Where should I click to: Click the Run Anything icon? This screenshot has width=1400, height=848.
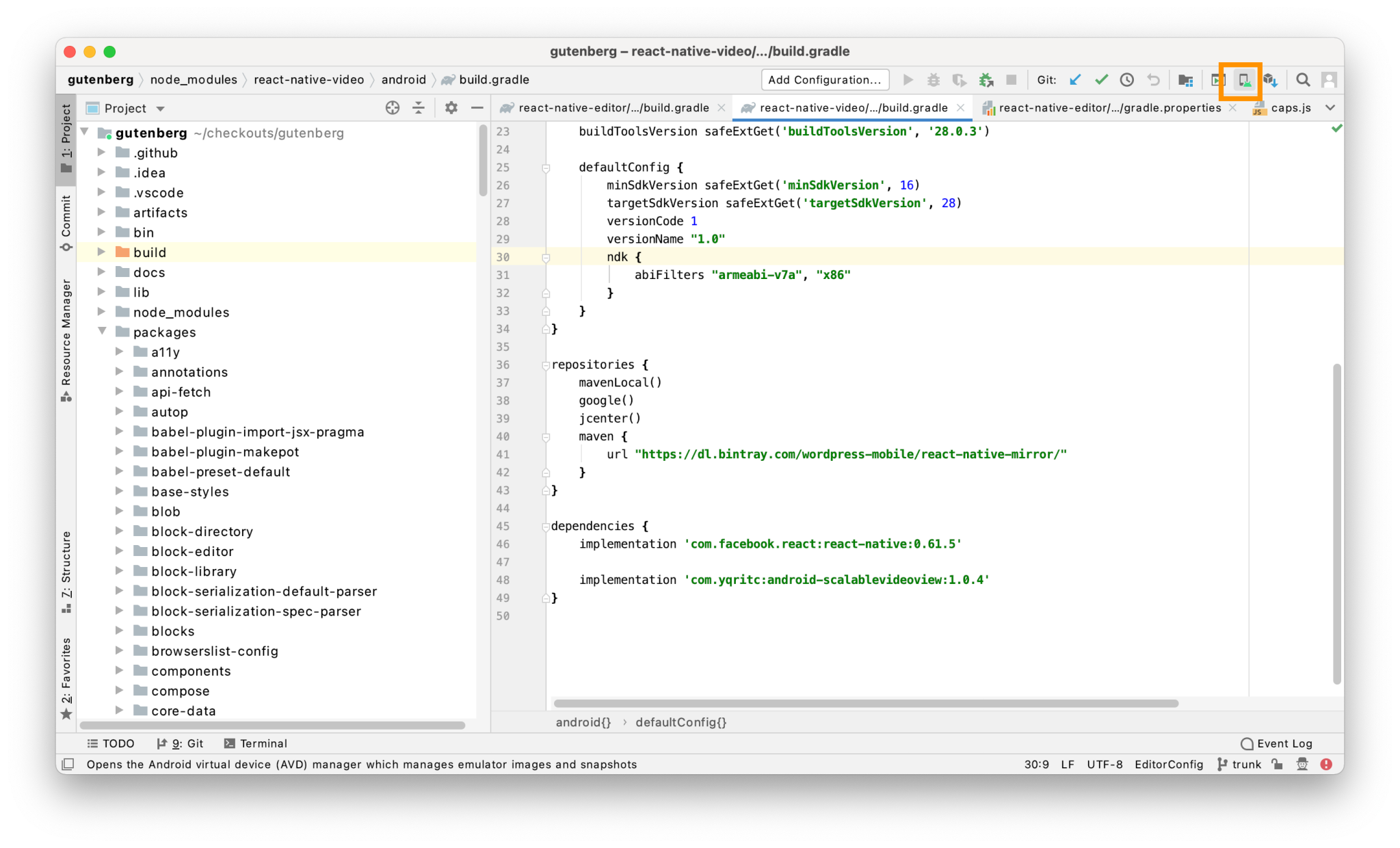(1217, 80)
